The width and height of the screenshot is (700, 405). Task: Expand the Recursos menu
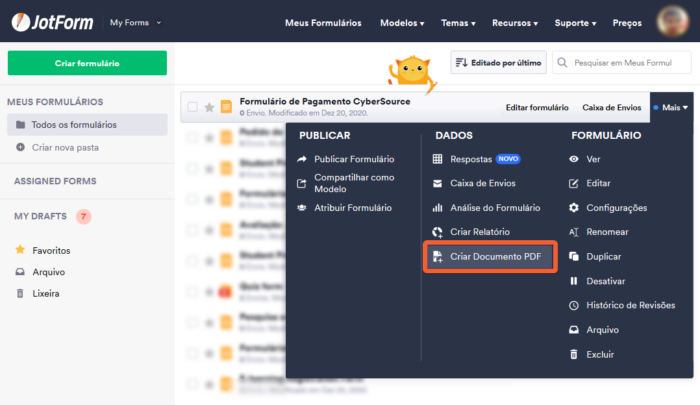tap(515, 23)
